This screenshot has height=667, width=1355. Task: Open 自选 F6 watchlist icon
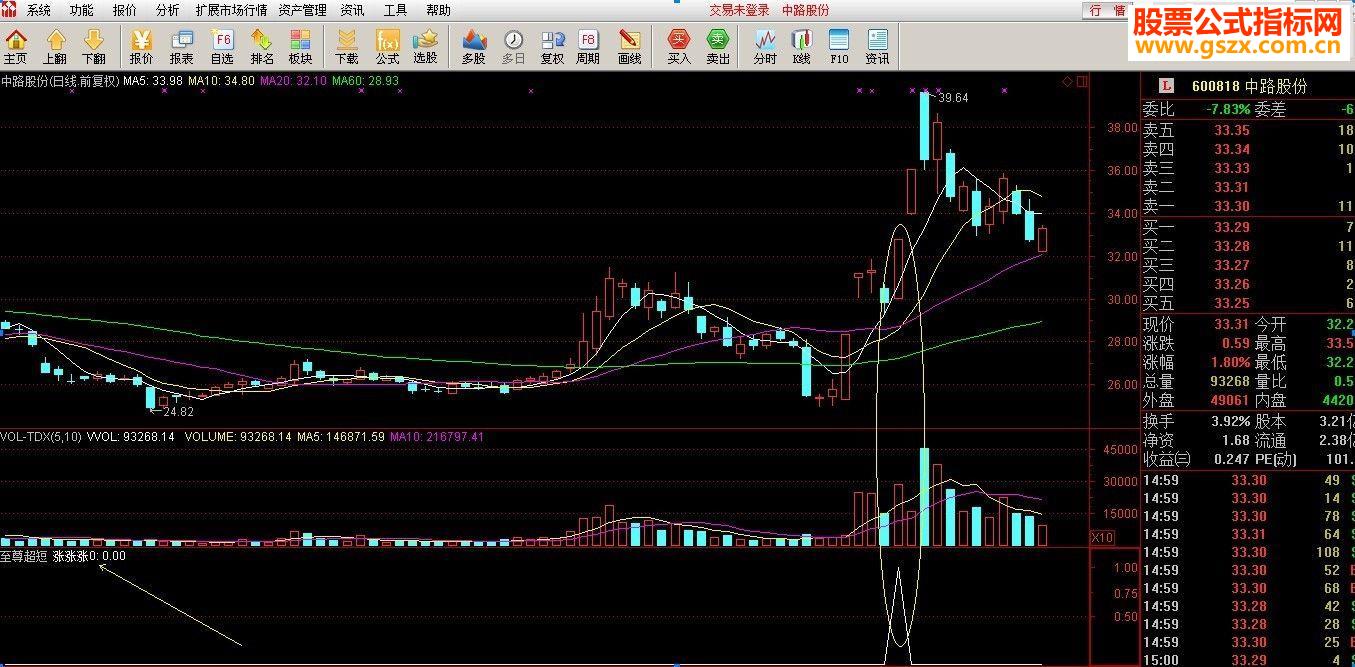pos(222,46)
